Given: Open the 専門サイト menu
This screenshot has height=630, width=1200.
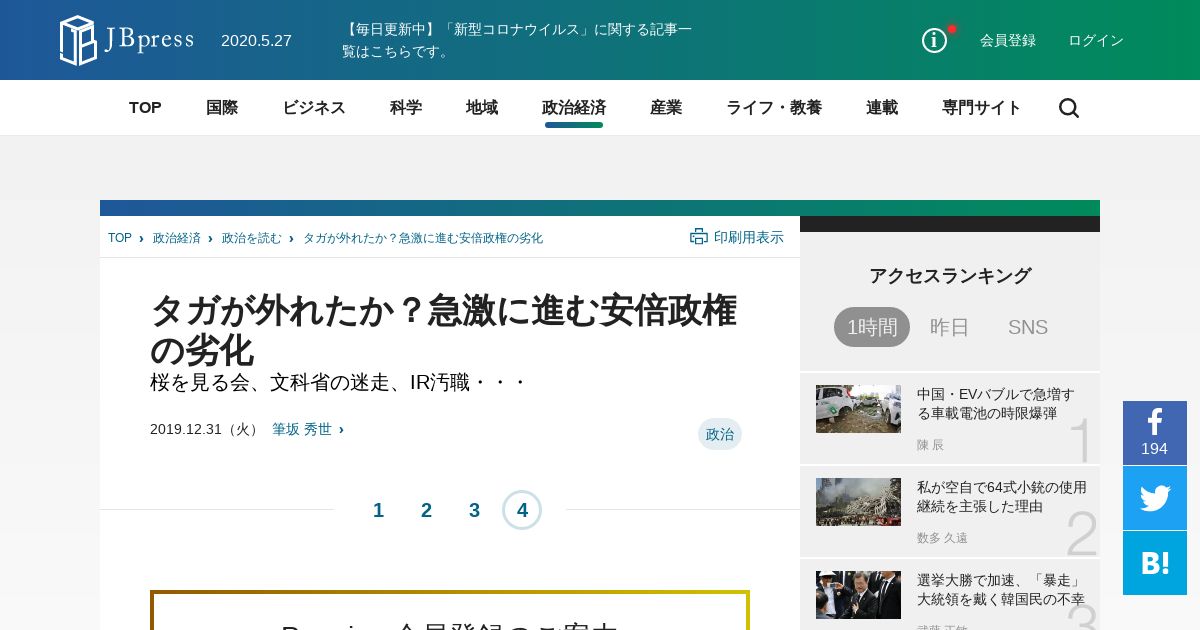Looking at the screenshot, I should coord(982,108).
